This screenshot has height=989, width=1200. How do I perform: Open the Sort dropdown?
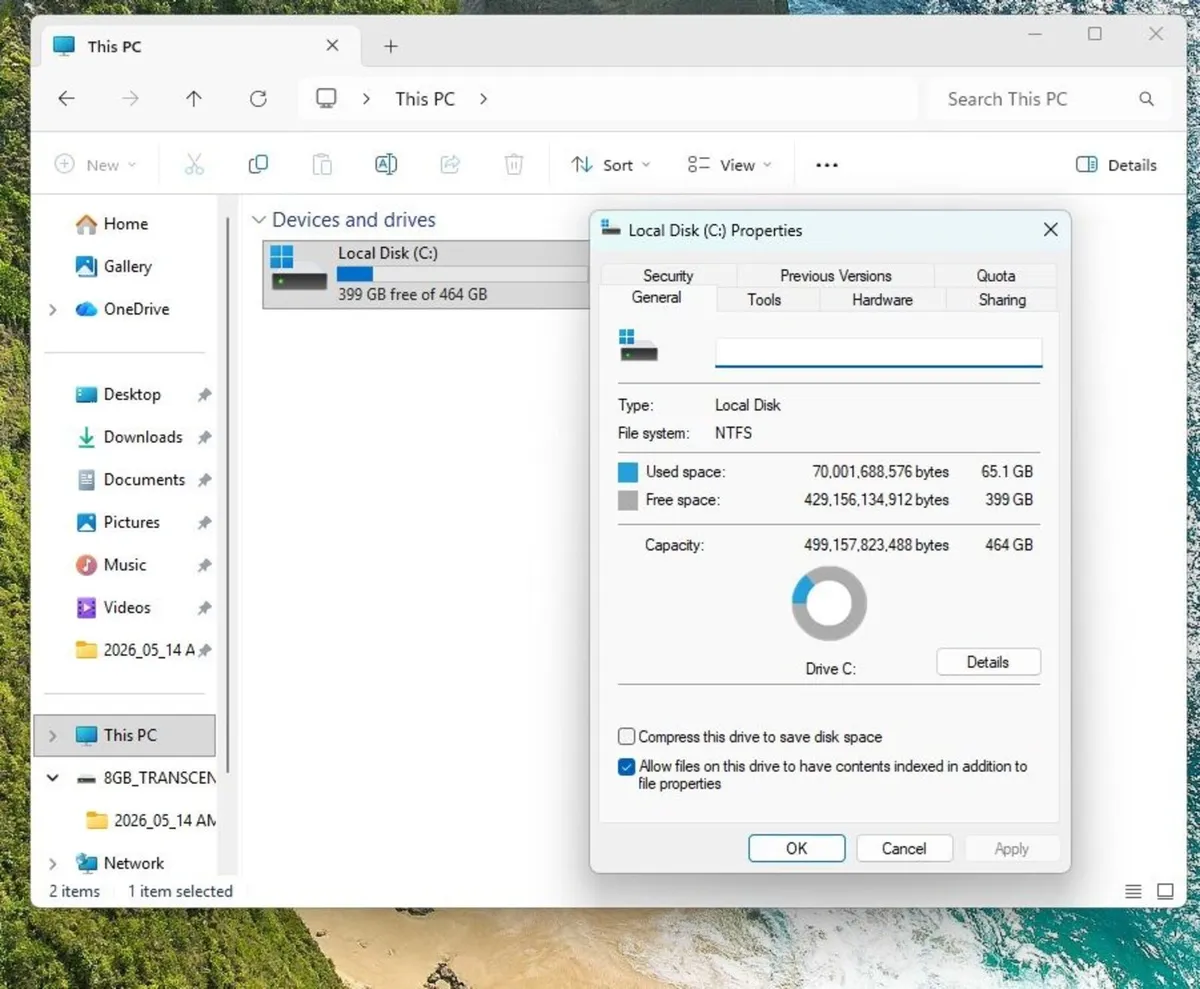pos(611,165)
